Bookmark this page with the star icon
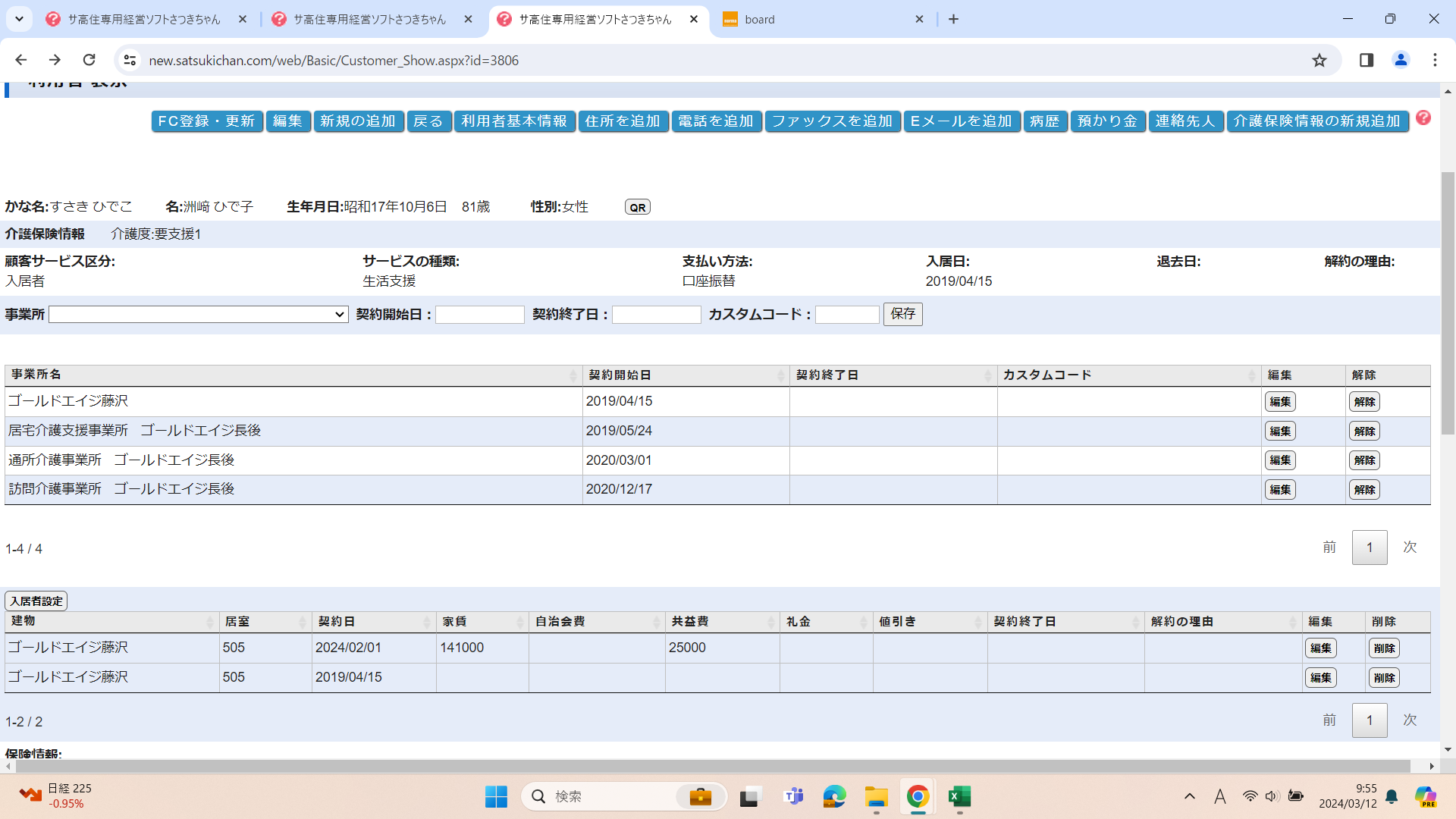This screenshot has width=1456, height=819. [1319, 61]
